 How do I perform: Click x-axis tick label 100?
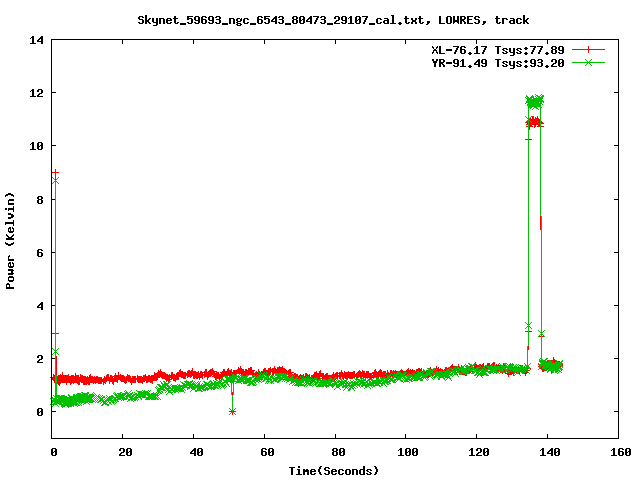coord(408,452)
